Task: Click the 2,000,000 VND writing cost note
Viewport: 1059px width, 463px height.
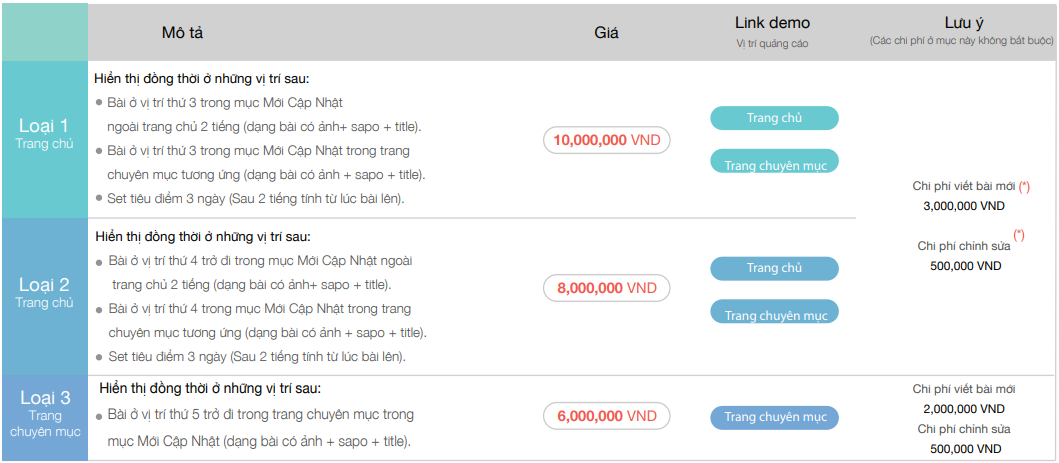Action: (x=964, y=409)
